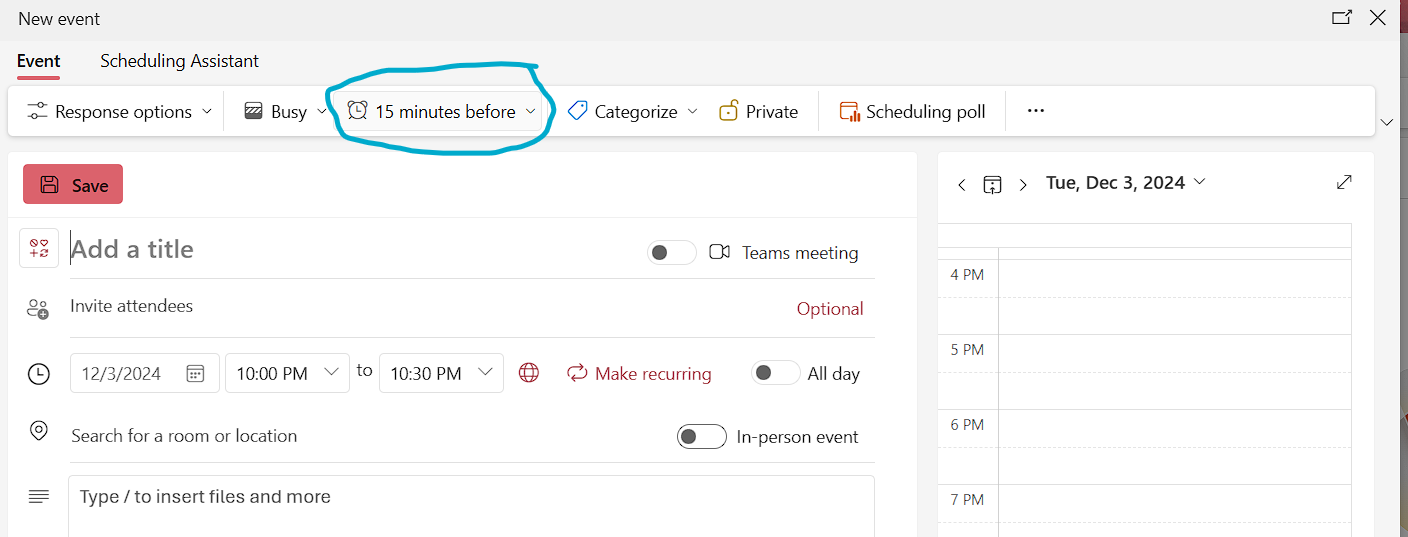1408x537 pixels.
Task: Expand the calendar preview pane
Action: pos(1344,182)
